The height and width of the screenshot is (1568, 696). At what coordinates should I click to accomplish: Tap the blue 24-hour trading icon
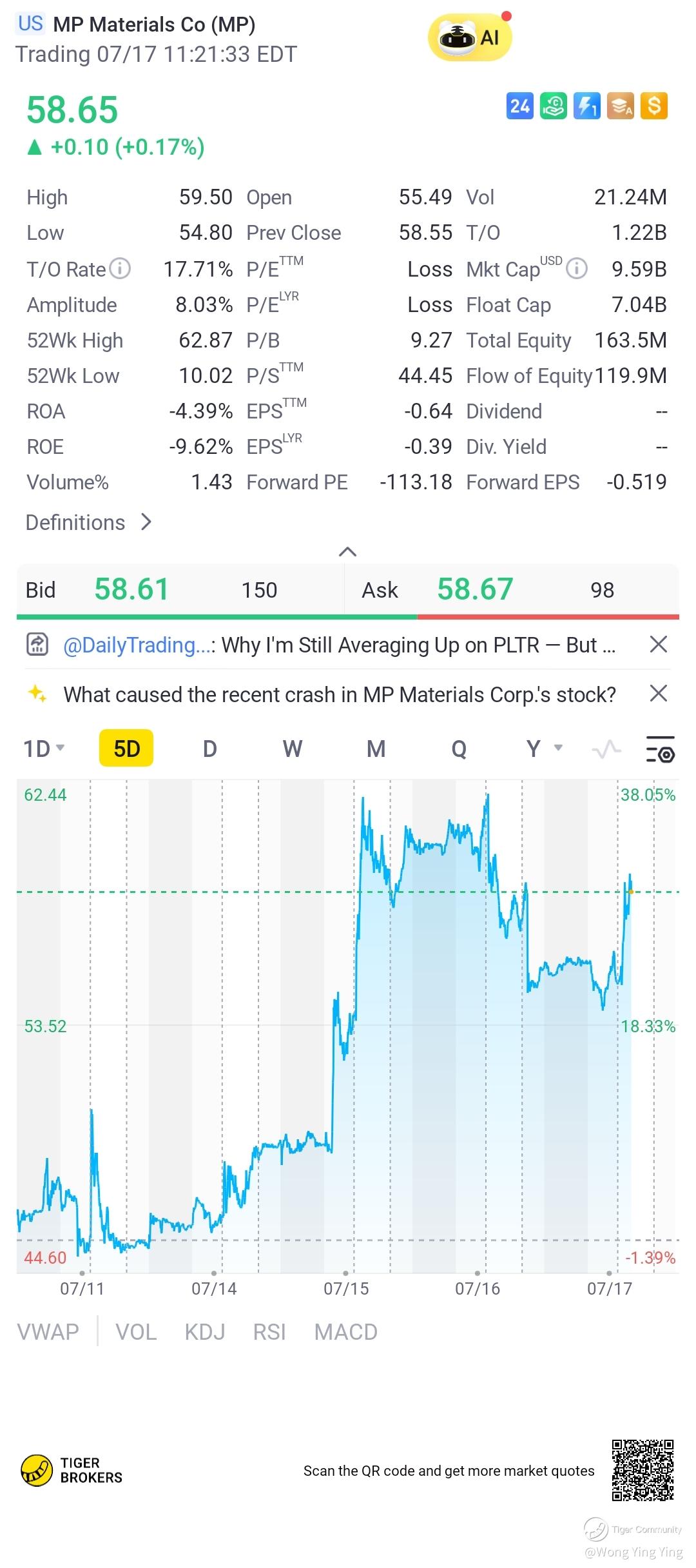(519, 106)
